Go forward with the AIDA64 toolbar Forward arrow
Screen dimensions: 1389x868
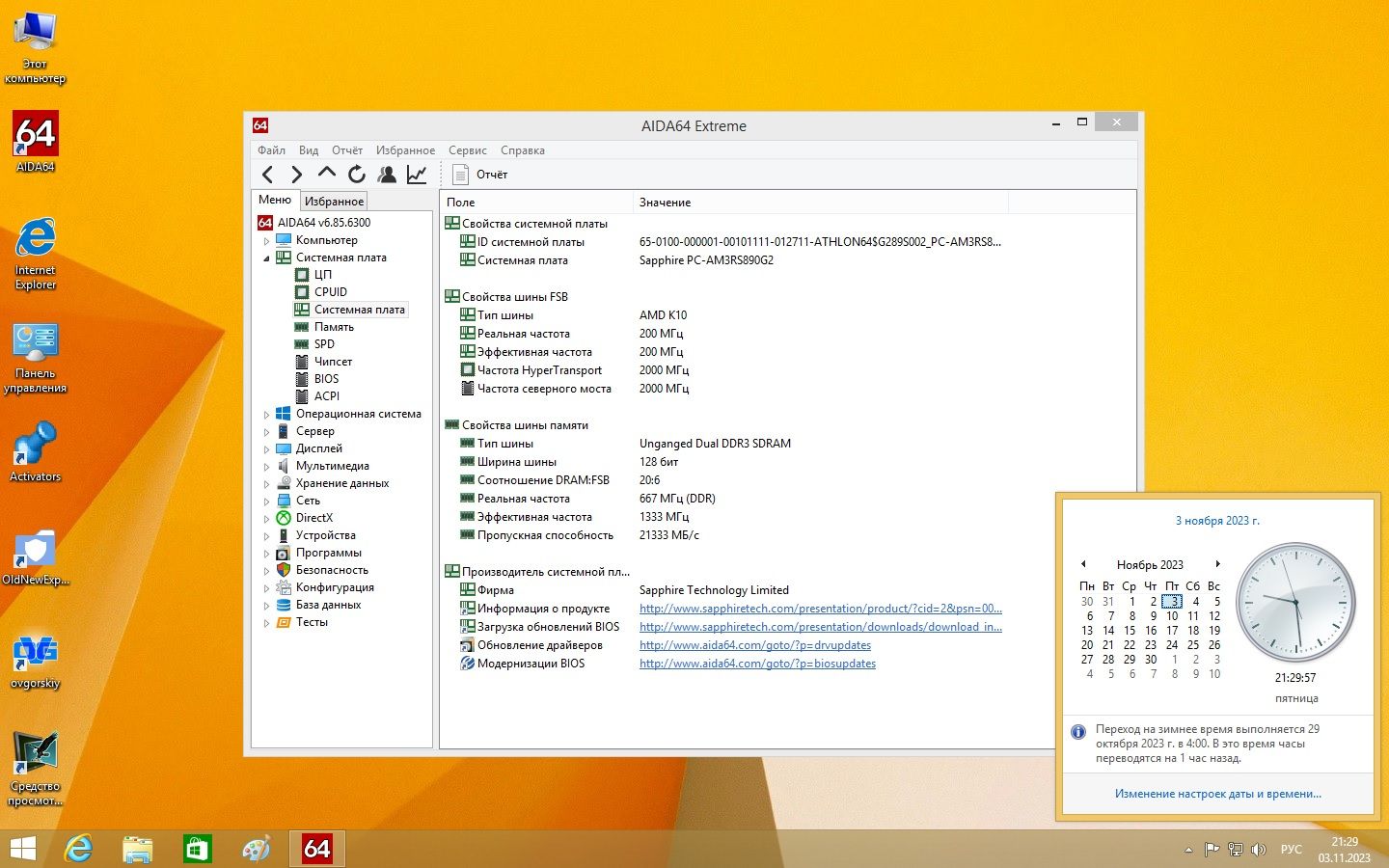coord(297,175)
